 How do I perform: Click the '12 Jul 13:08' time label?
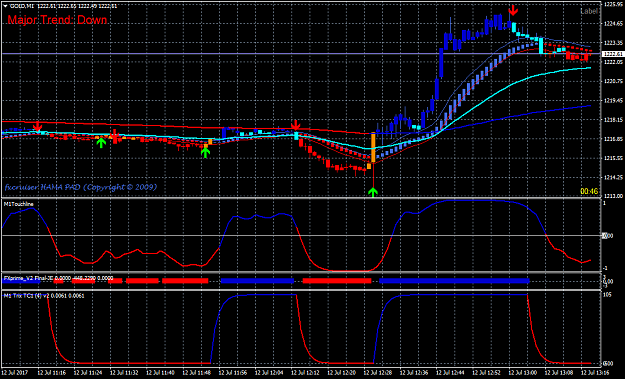coord(559,373)
